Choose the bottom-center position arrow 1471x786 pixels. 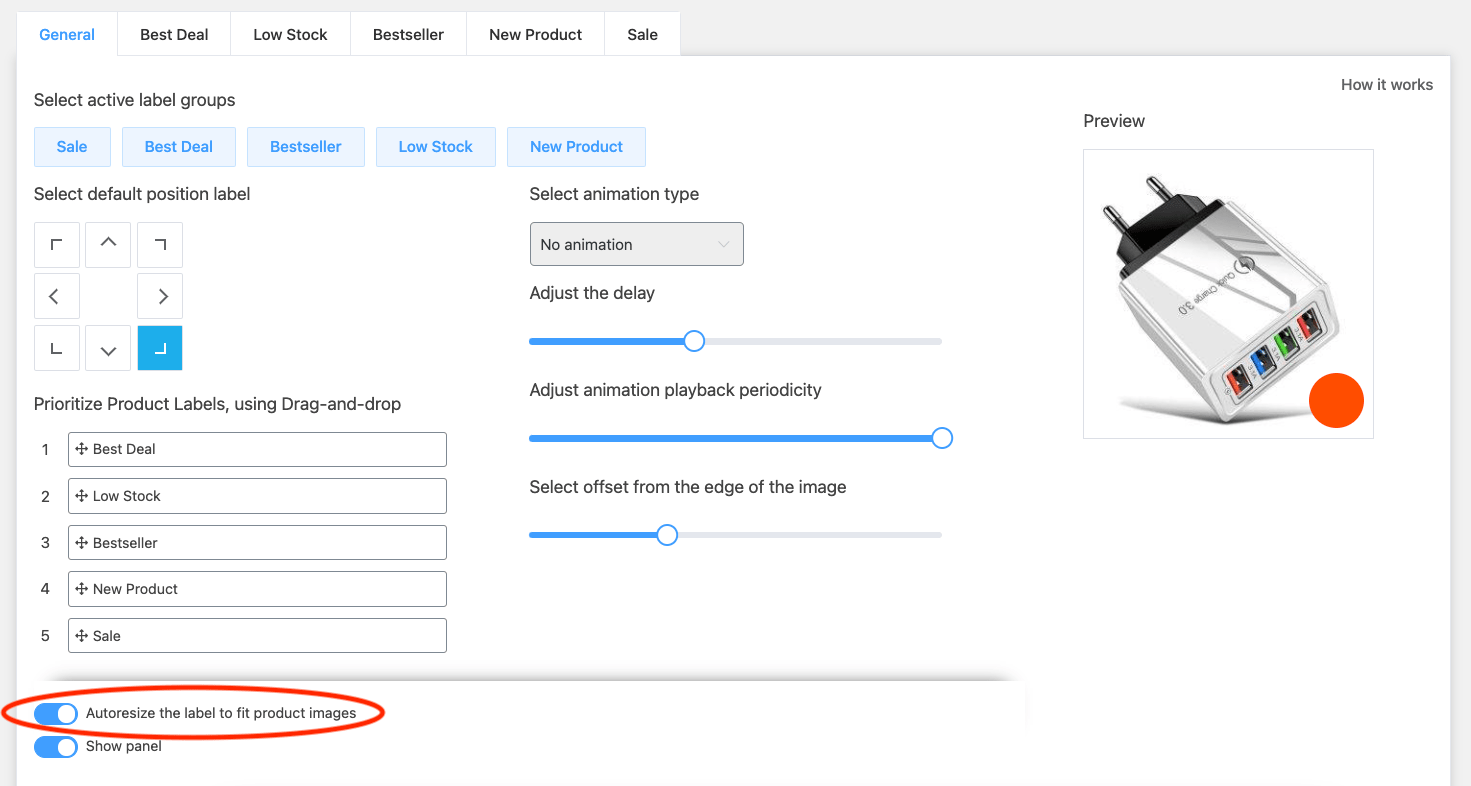pos(107,347)
